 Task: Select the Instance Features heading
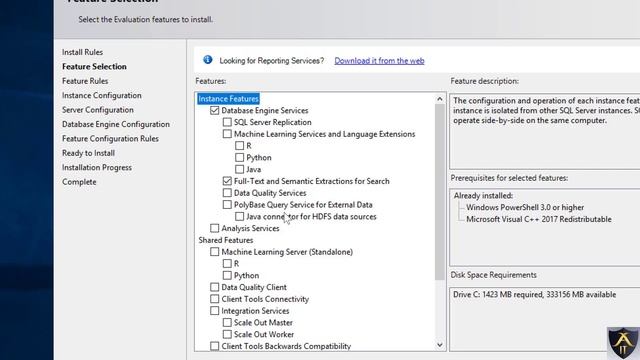(x=229, y=99)
